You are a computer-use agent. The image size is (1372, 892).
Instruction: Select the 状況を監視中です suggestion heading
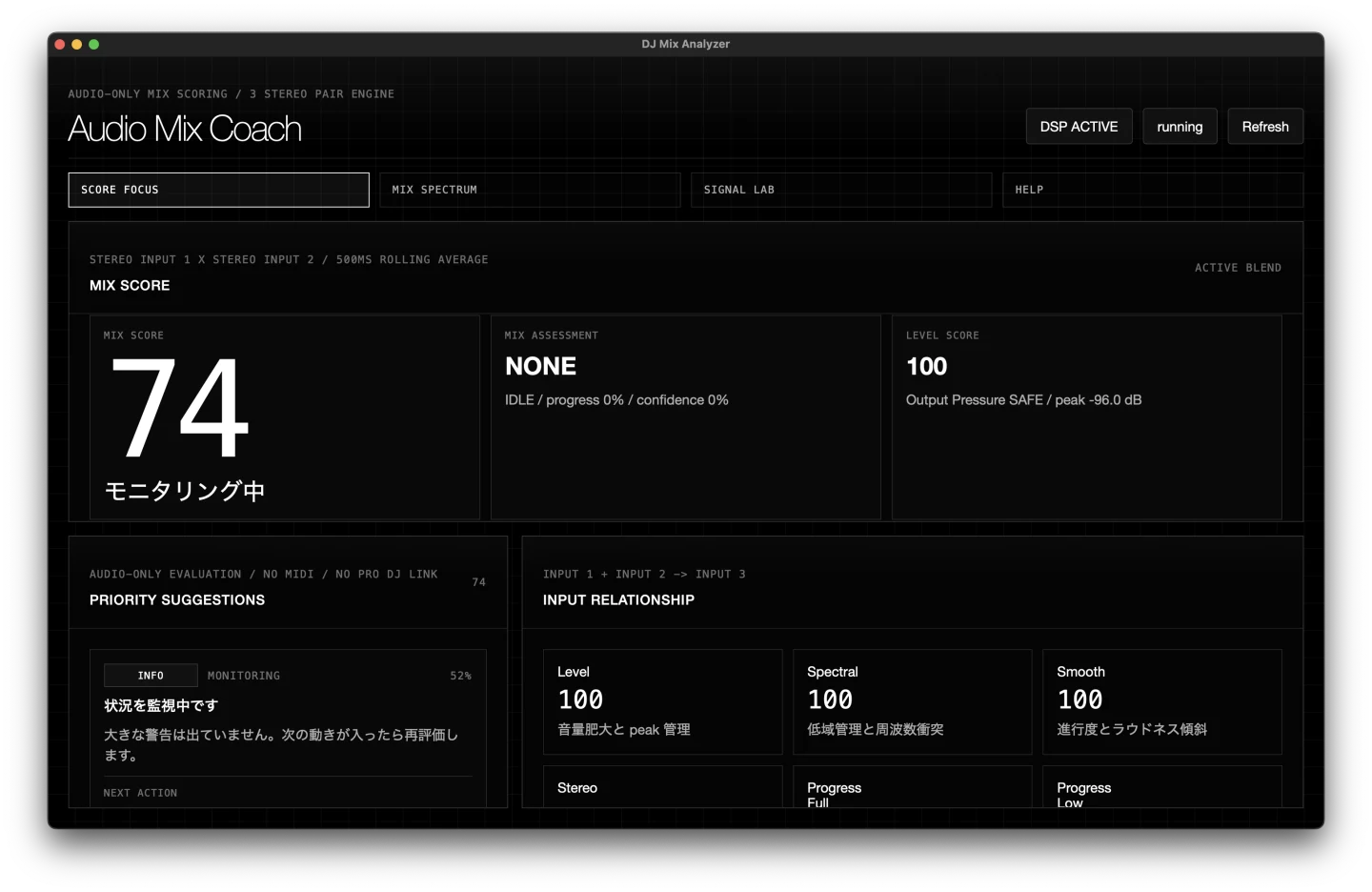(x=161, y=705)
